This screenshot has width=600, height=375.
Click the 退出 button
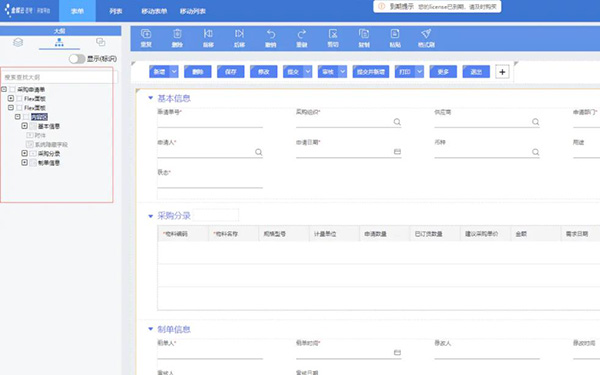pyautogui.click(x=476, y=72)
